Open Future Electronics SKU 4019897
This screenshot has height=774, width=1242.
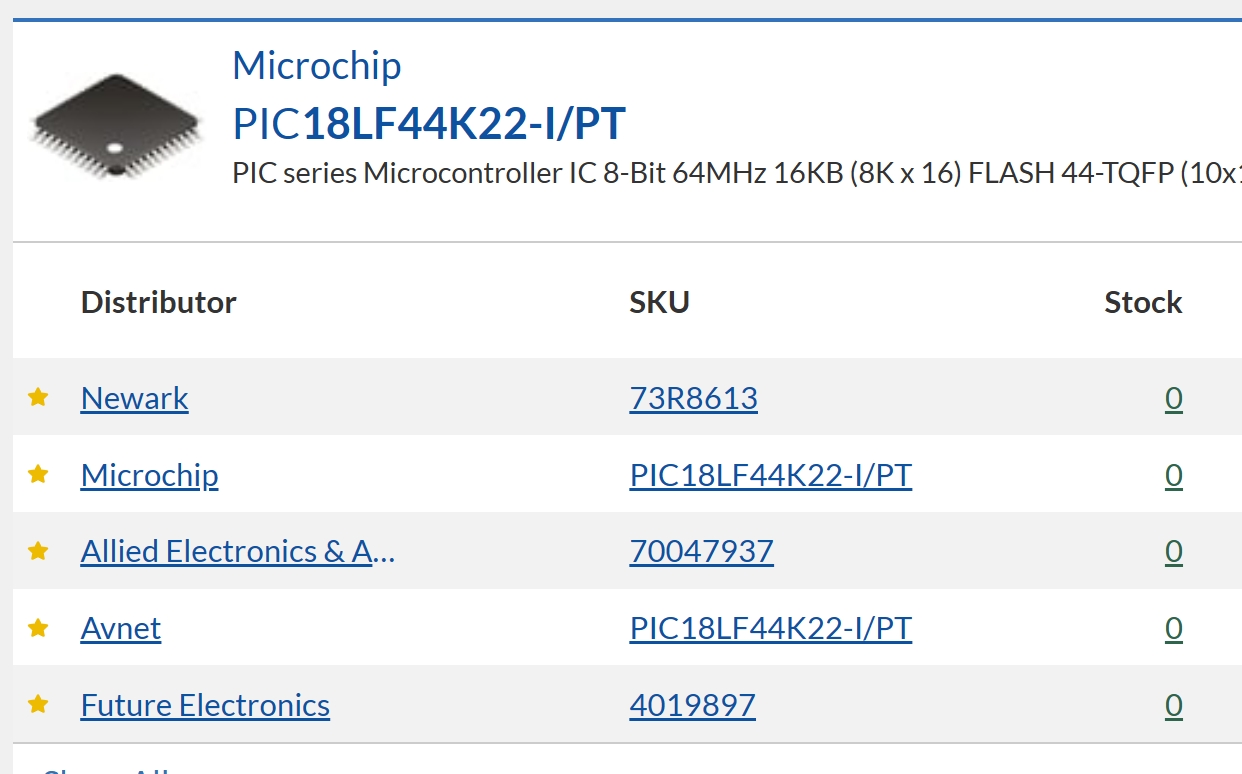click(x=693, y=705)
